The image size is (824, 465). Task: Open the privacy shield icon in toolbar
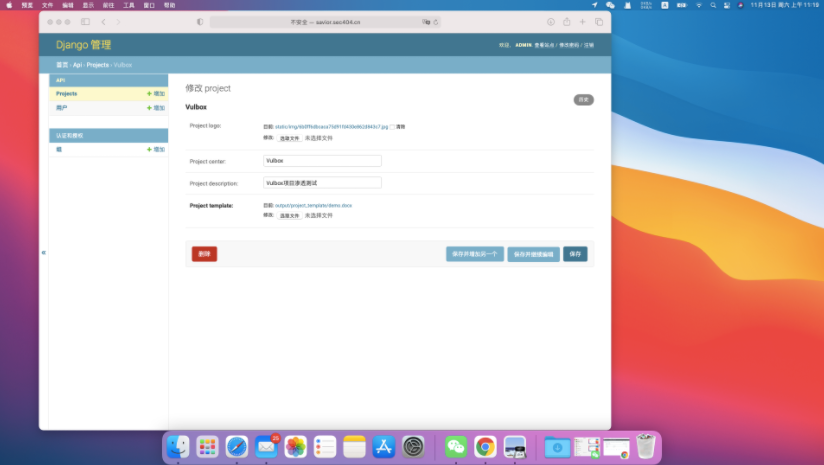click(x=200, y=22)
